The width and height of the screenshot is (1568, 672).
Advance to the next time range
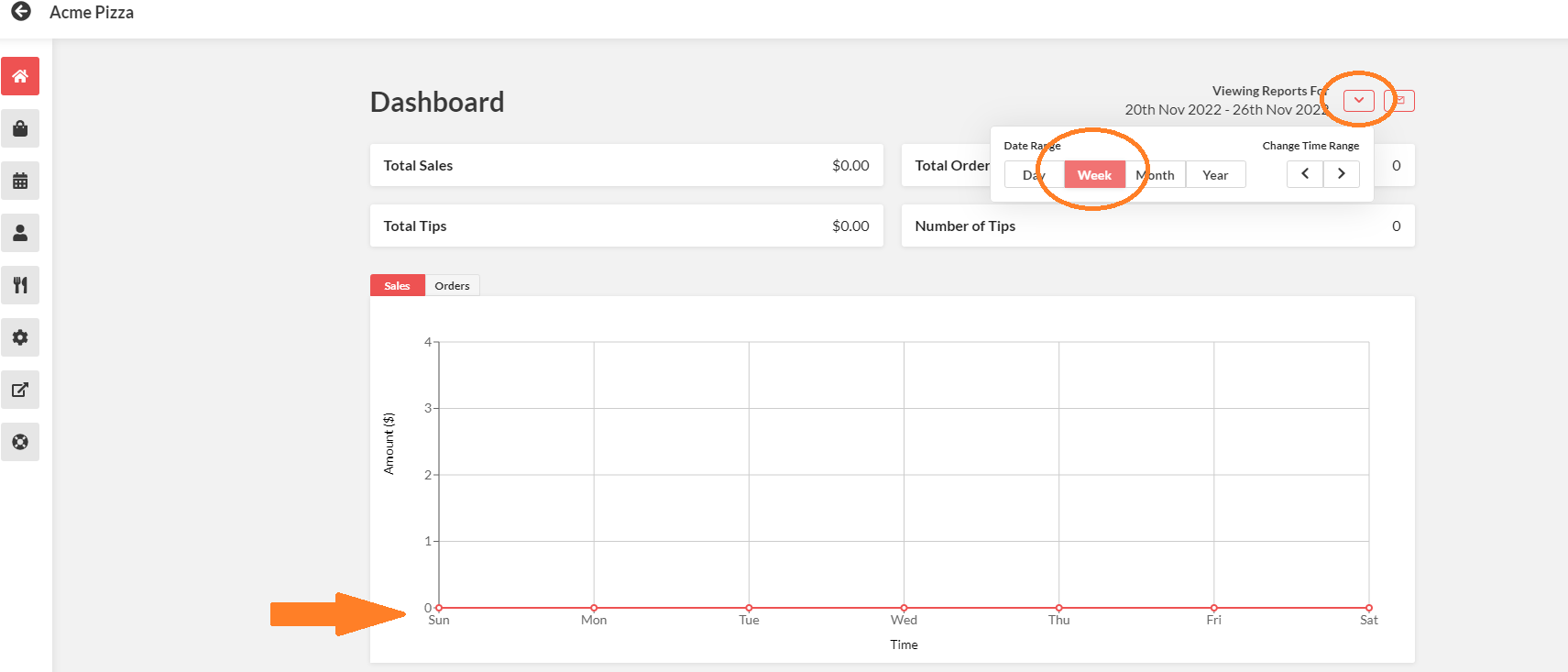pyautogui.click(x=1342, y=174)
